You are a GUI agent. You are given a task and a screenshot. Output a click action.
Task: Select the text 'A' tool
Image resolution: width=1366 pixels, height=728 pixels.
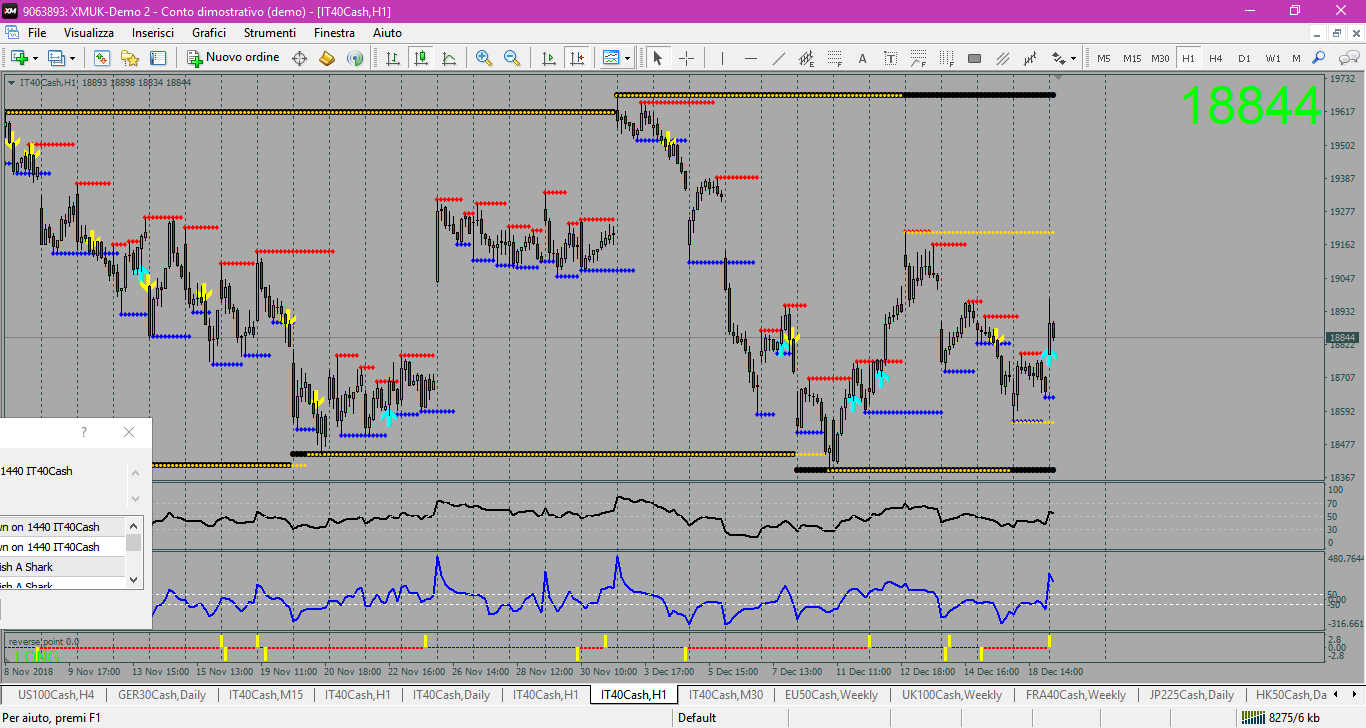863,58
